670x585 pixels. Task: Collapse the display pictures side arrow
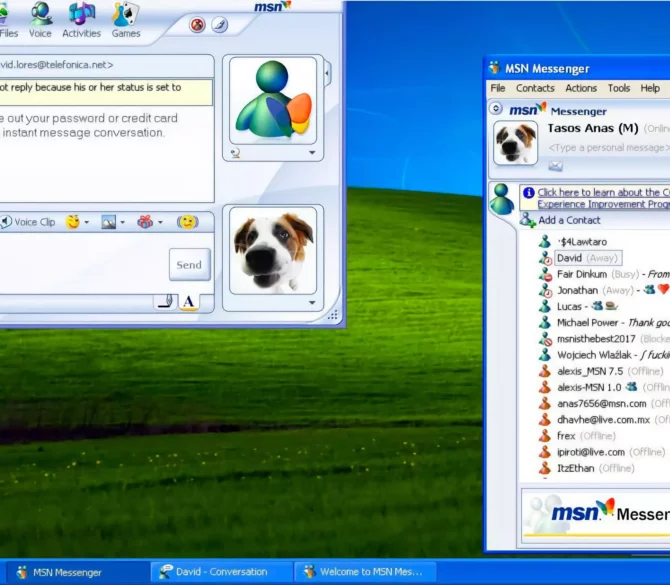click(x=327, y=73)
